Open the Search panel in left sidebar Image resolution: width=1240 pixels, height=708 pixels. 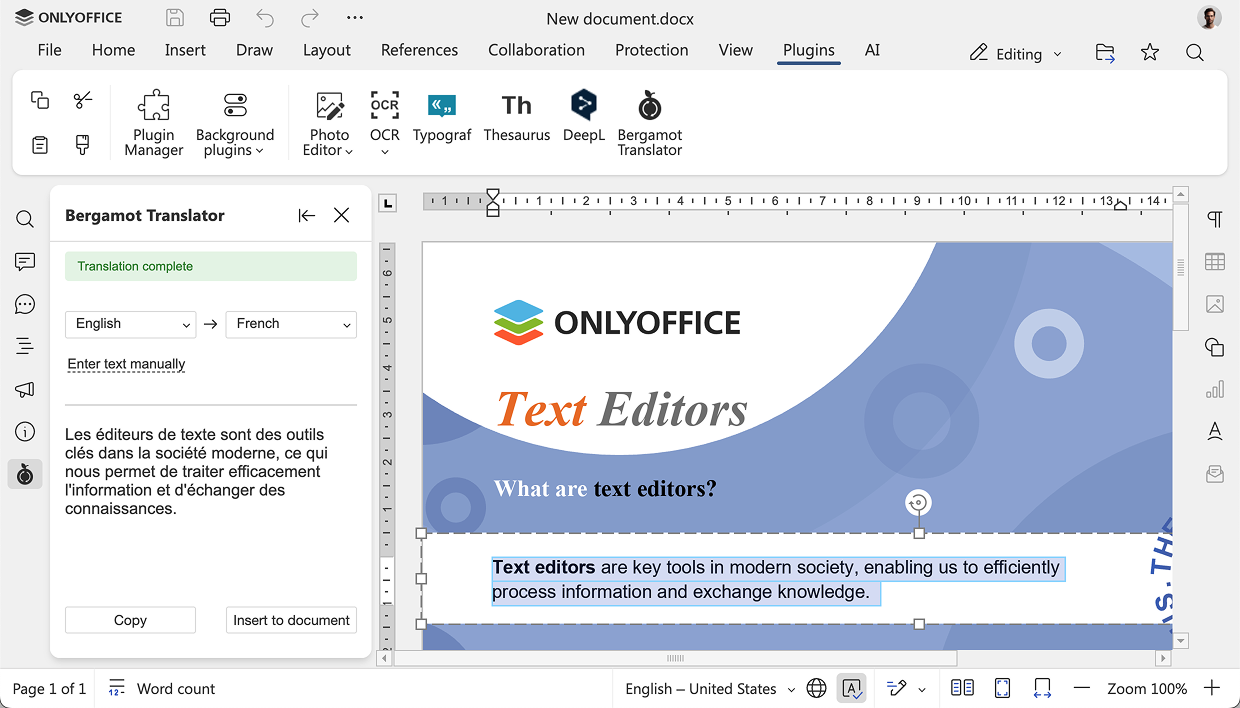(25, 219)
